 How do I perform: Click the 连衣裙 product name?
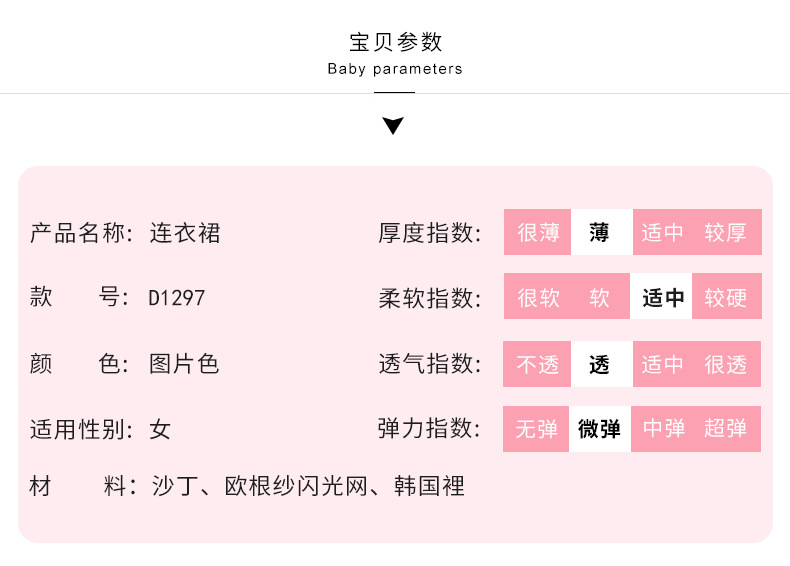(x=185, y=233)
